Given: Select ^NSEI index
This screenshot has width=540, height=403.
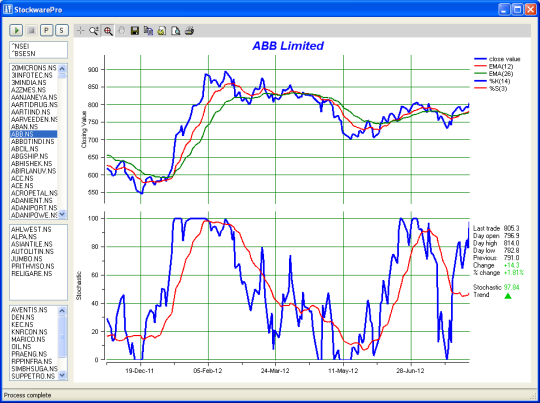Looking at the screenshot, I should (21, 46).
